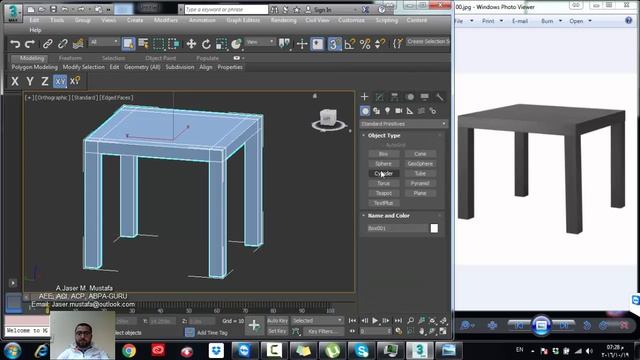Activate the Select and Rotate tool
This screenshot has height=360, width=640.
point(206,44)
